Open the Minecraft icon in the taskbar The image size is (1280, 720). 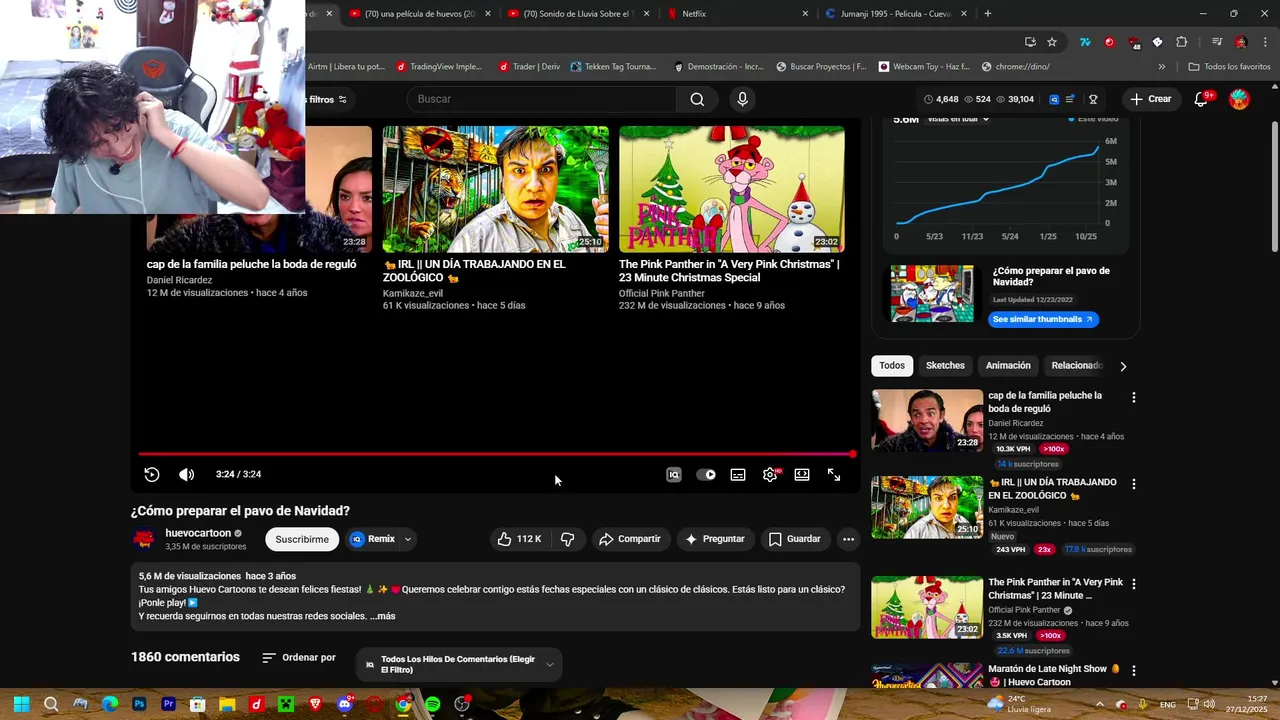[286, 704]
